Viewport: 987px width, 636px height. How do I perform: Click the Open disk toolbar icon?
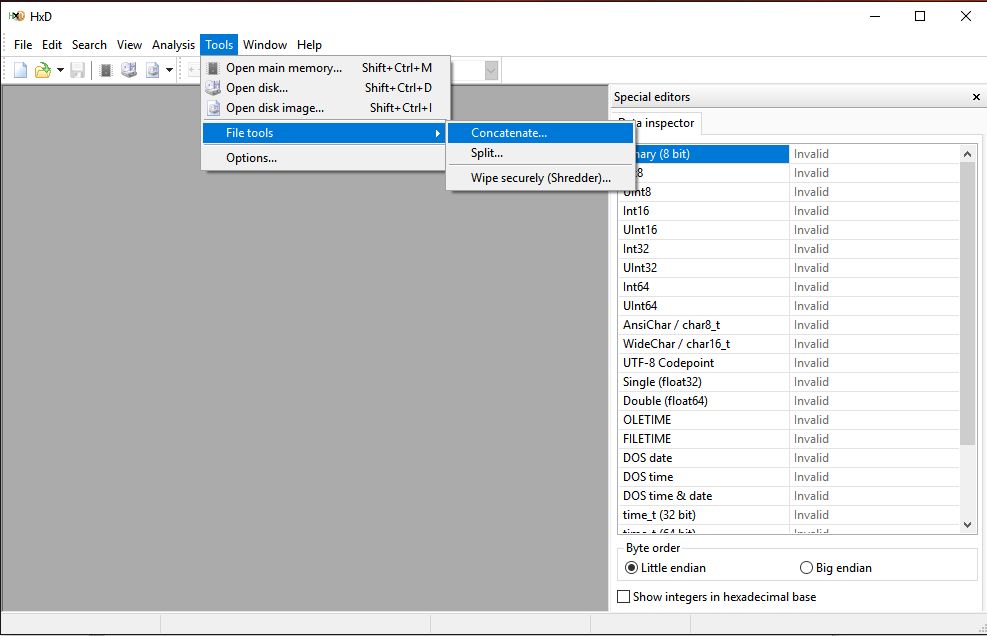tap(129, 70)
